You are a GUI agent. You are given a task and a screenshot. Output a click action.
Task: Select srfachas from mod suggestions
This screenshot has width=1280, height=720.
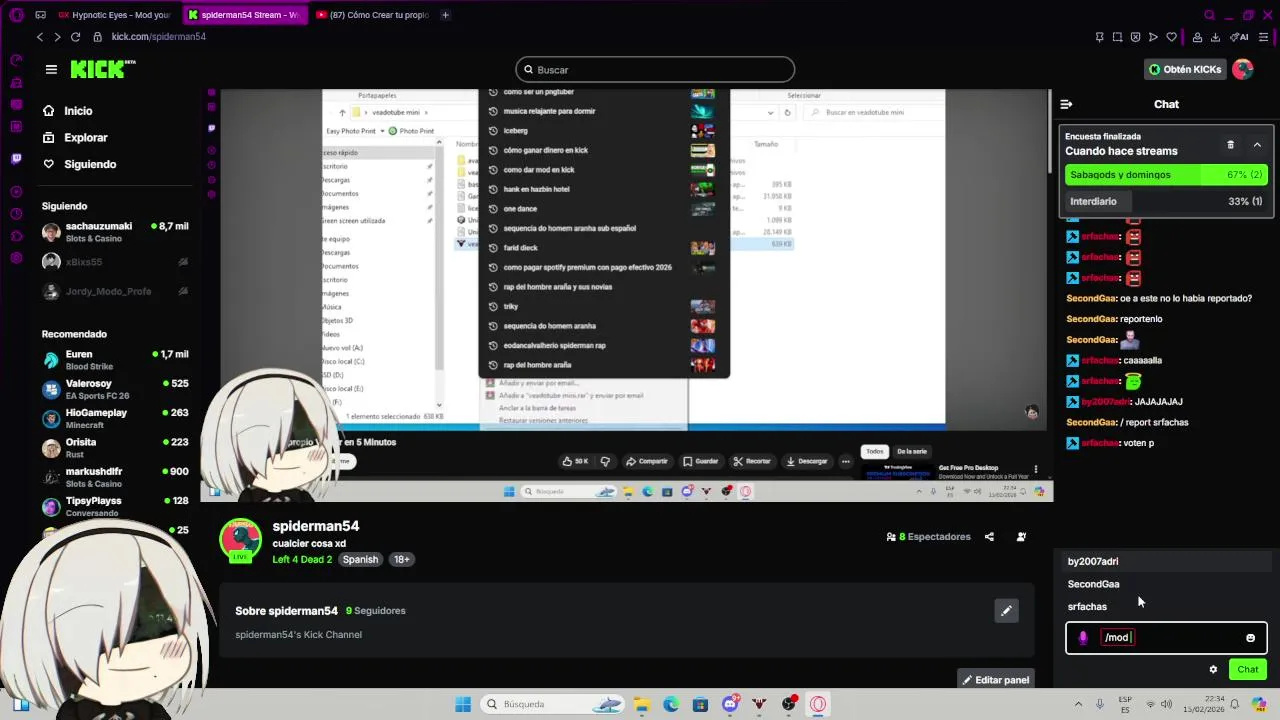(x=1166, y=607)
